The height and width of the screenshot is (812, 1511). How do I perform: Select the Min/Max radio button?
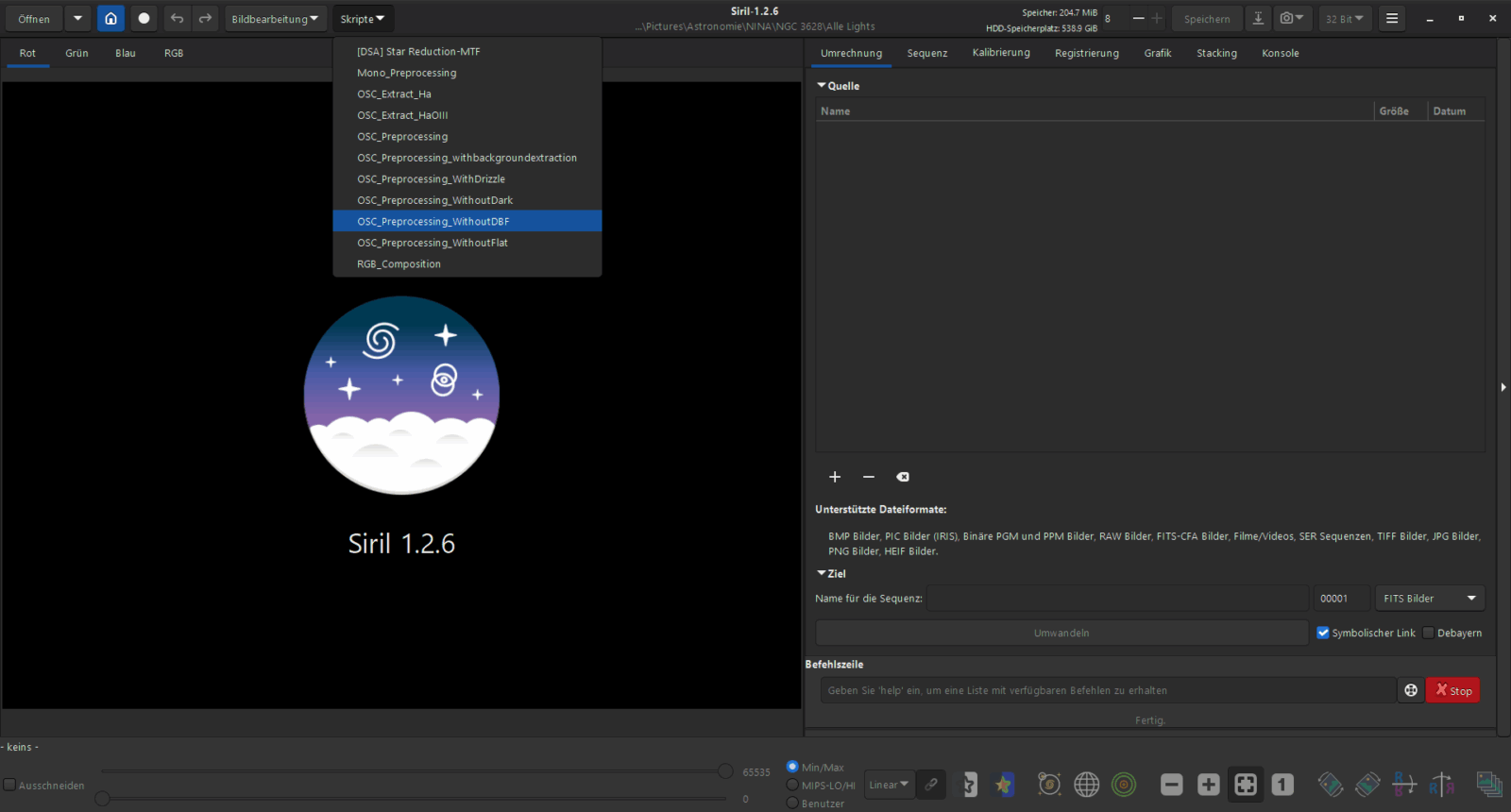pyautogui.click(x=792, y=767)
